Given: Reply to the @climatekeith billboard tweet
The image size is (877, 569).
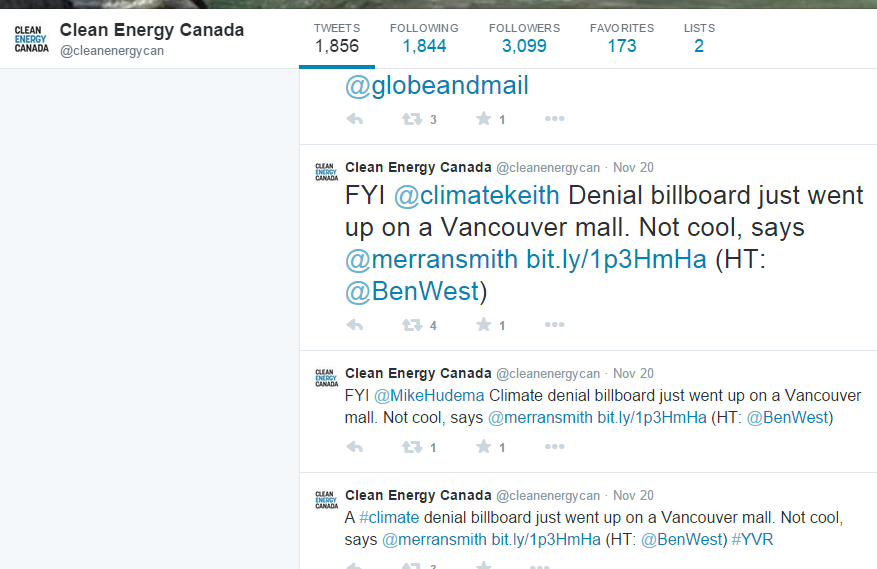Looking at the screenshot, I should pyautogui.click(x=354, y=325).
